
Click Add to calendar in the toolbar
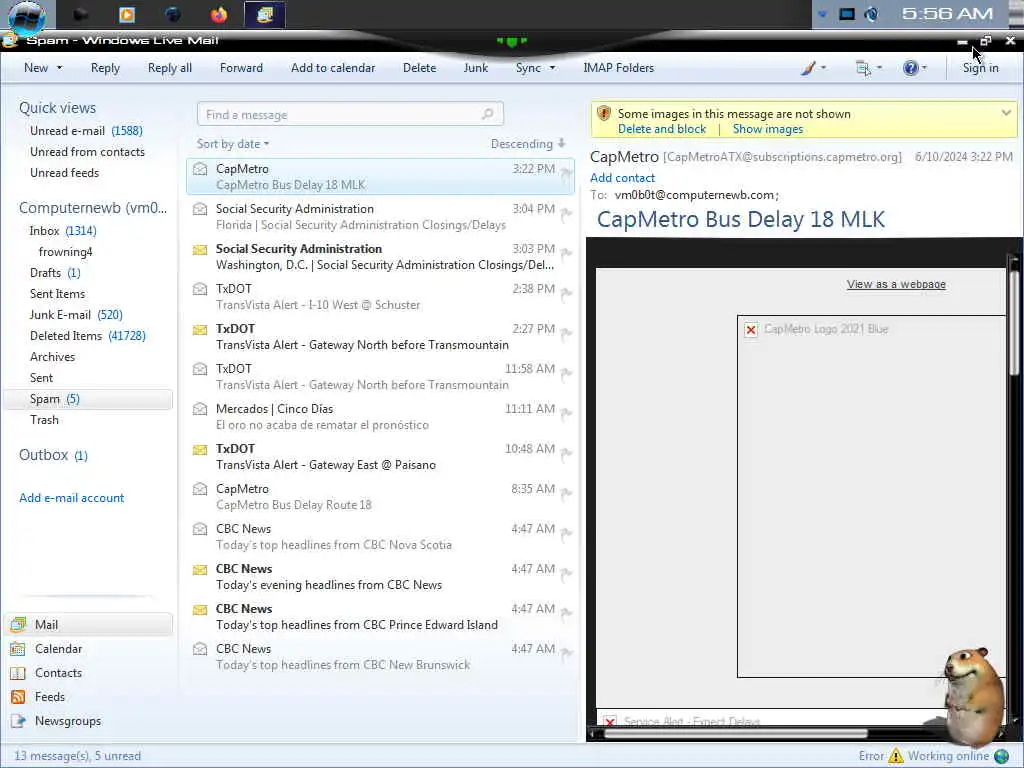333,68
